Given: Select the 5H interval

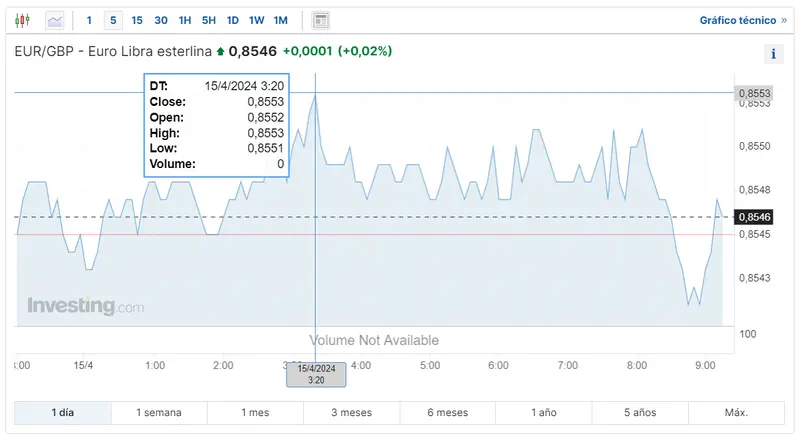Looking at the screenshot, I should pos(209,20).
